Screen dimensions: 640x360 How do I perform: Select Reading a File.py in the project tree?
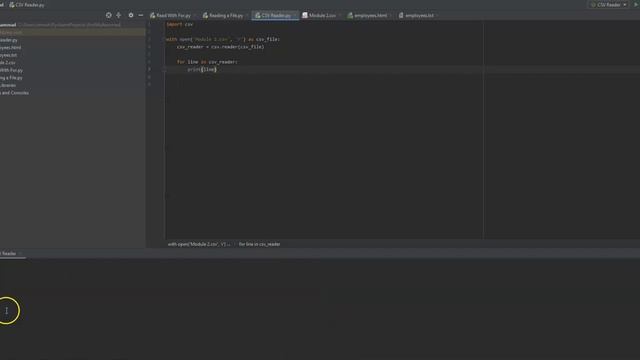click(11, 78)
